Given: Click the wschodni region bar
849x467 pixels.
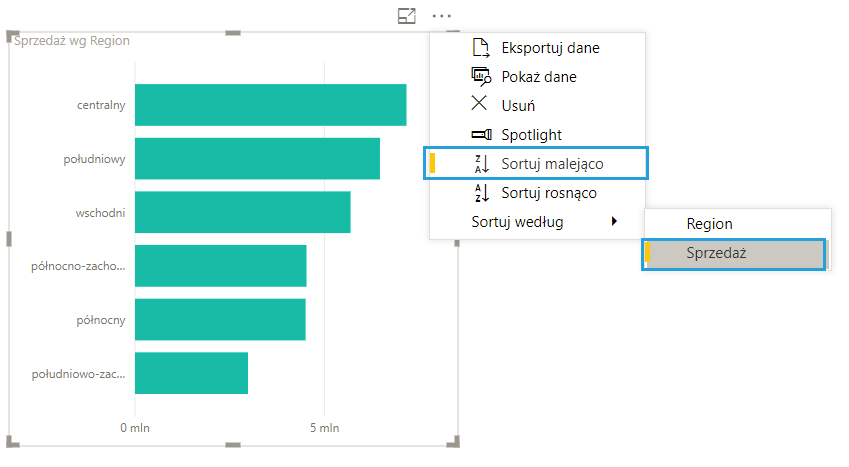Looking at the screenshot, I should click(x=242, y=212).
